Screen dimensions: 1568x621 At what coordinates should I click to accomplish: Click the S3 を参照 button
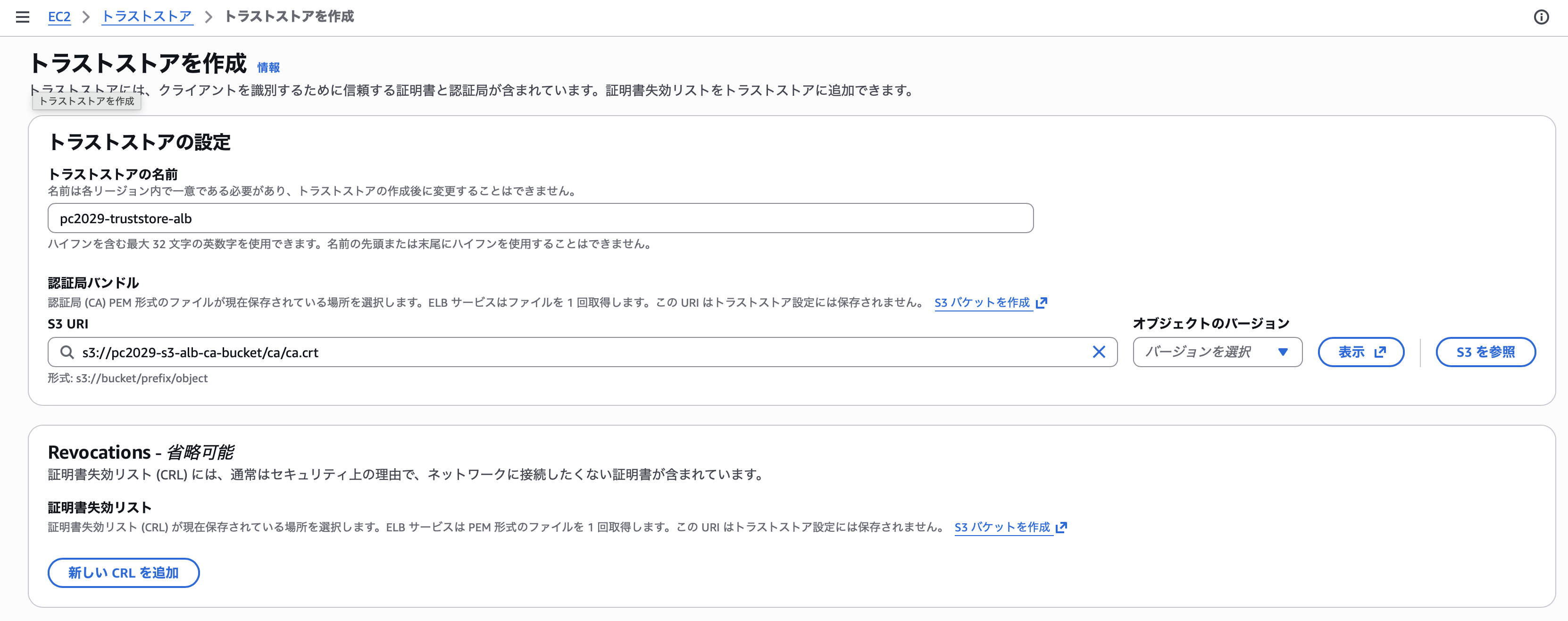[x=1485, y=352]
